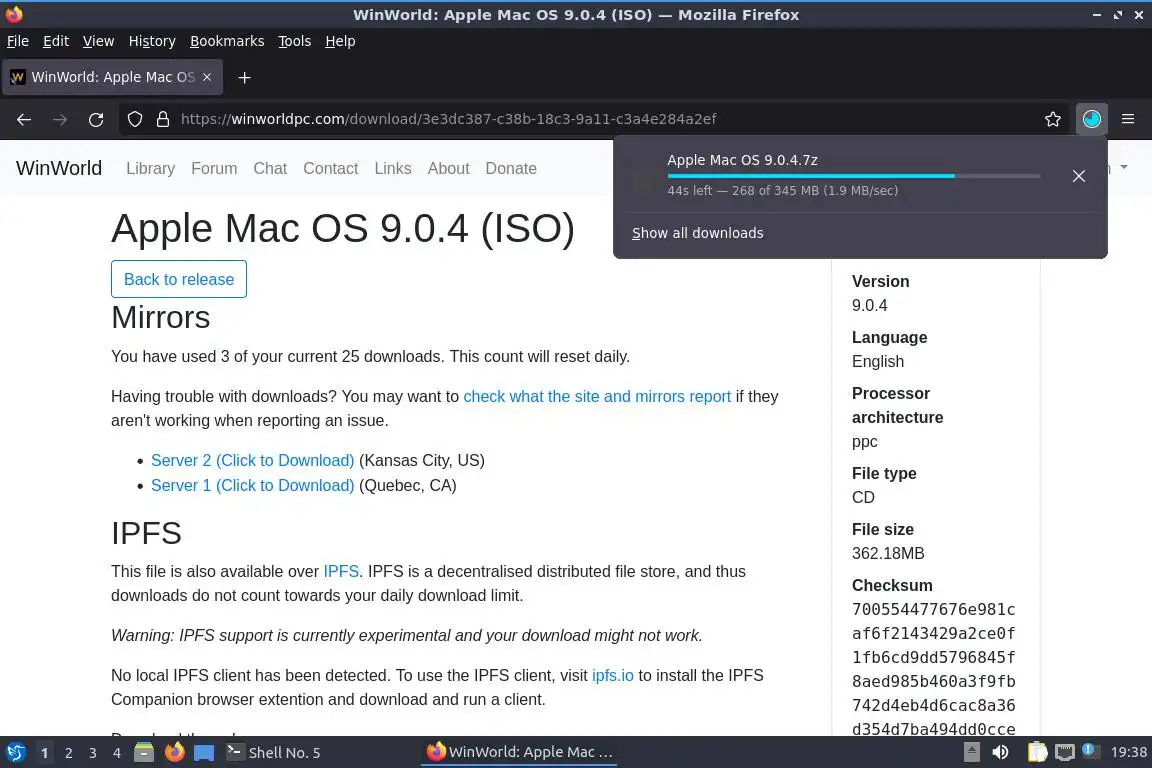Switch to virtual desktop 3
1152x768 pixels.
tap(93, 753)
